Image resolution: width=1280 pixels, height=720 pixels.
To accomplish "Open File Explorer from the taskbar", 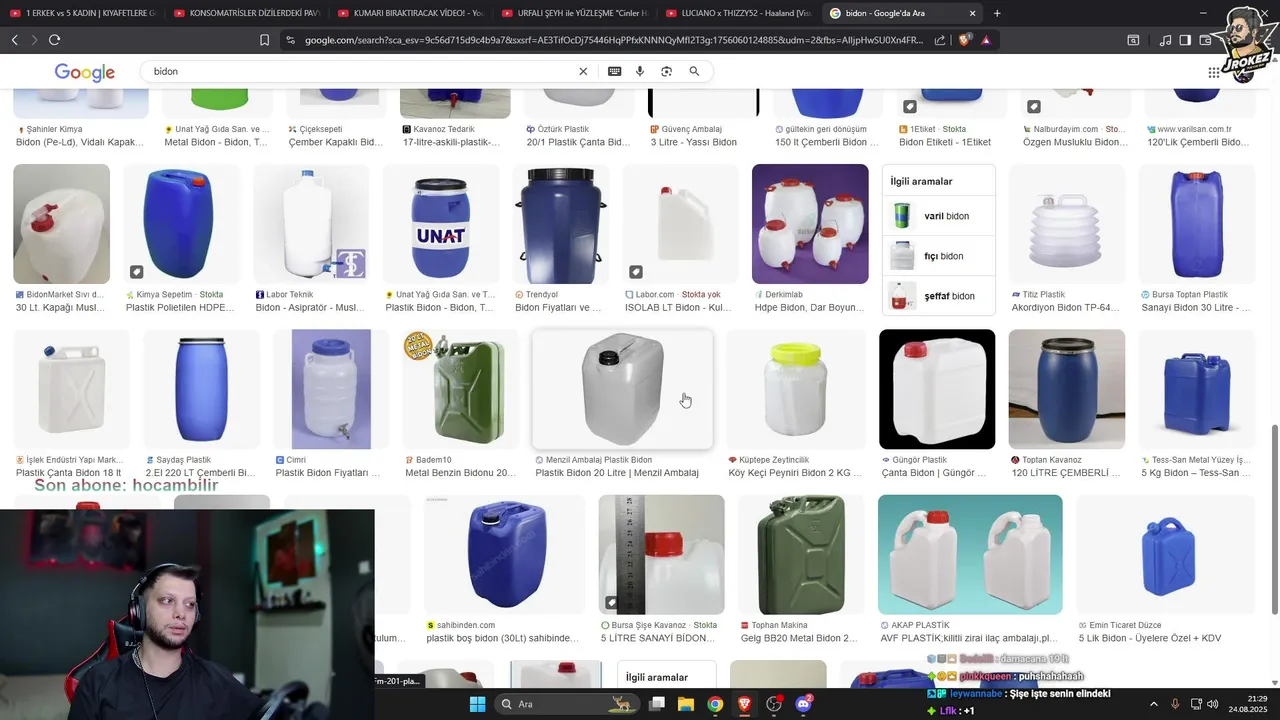I will coord(686,704).
